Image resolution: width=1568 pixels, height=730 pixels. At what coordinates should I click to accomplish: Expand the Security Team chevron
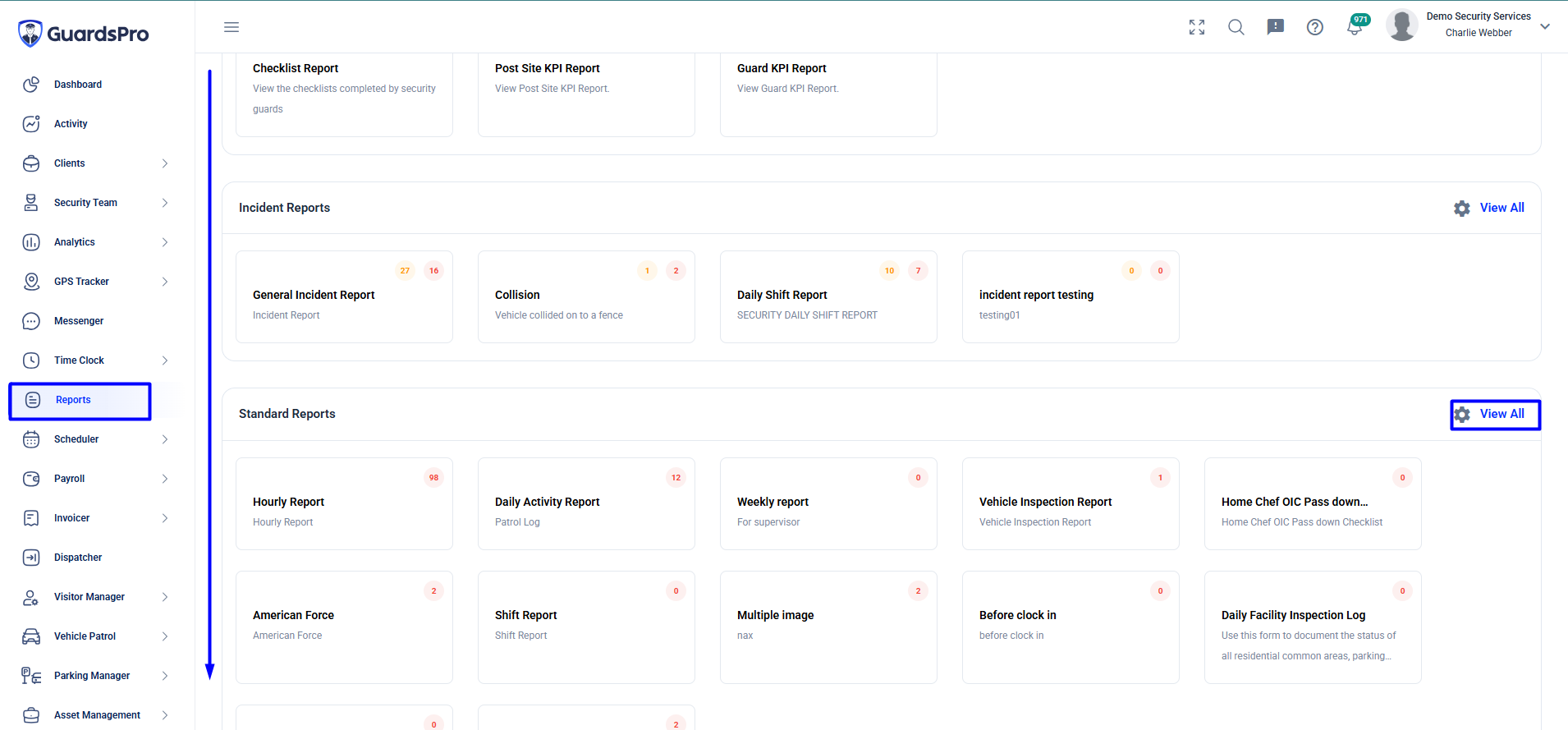point(164,203)
